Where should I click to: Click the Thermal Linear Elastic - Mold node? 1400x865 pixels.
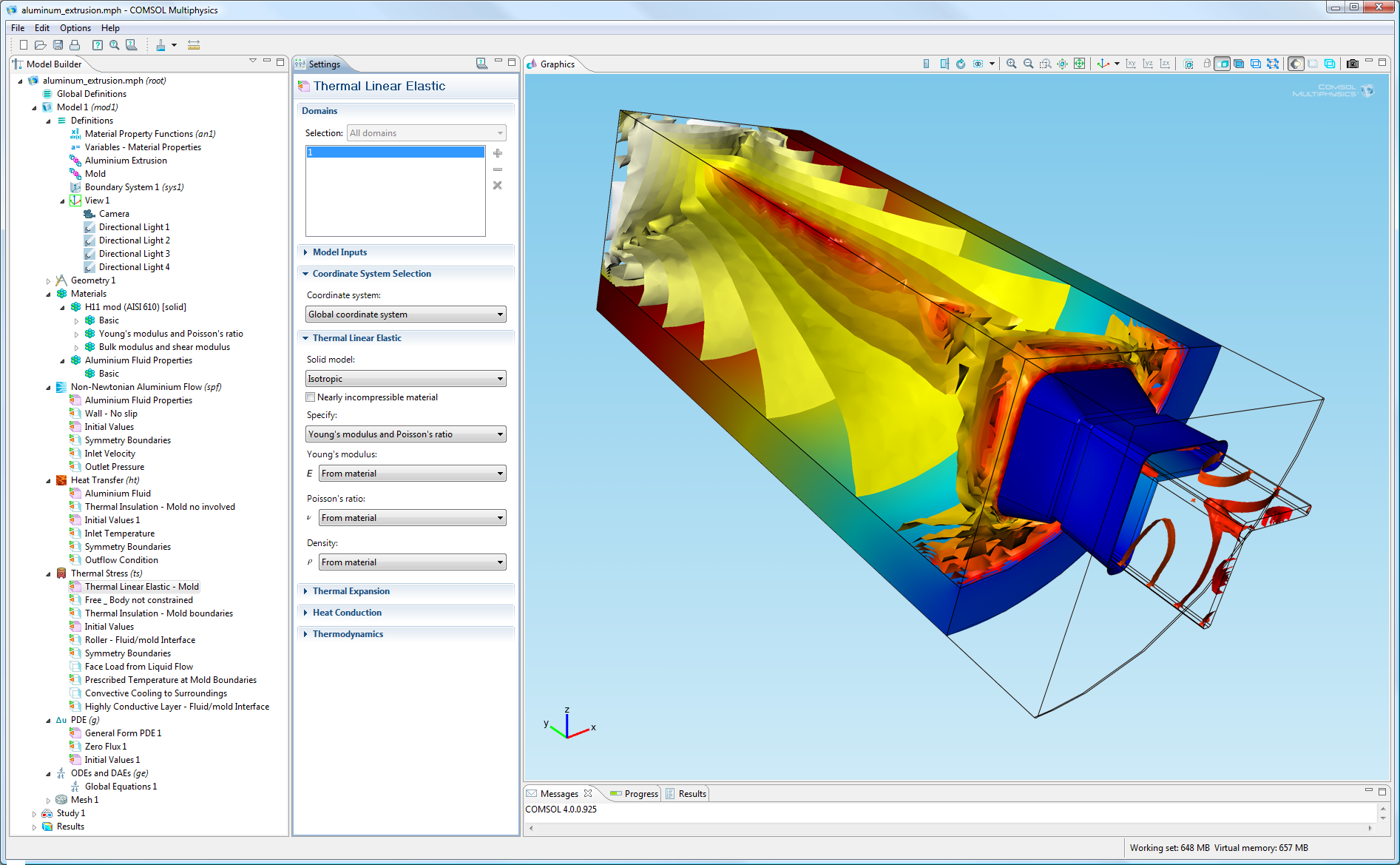tap(141, 586)
